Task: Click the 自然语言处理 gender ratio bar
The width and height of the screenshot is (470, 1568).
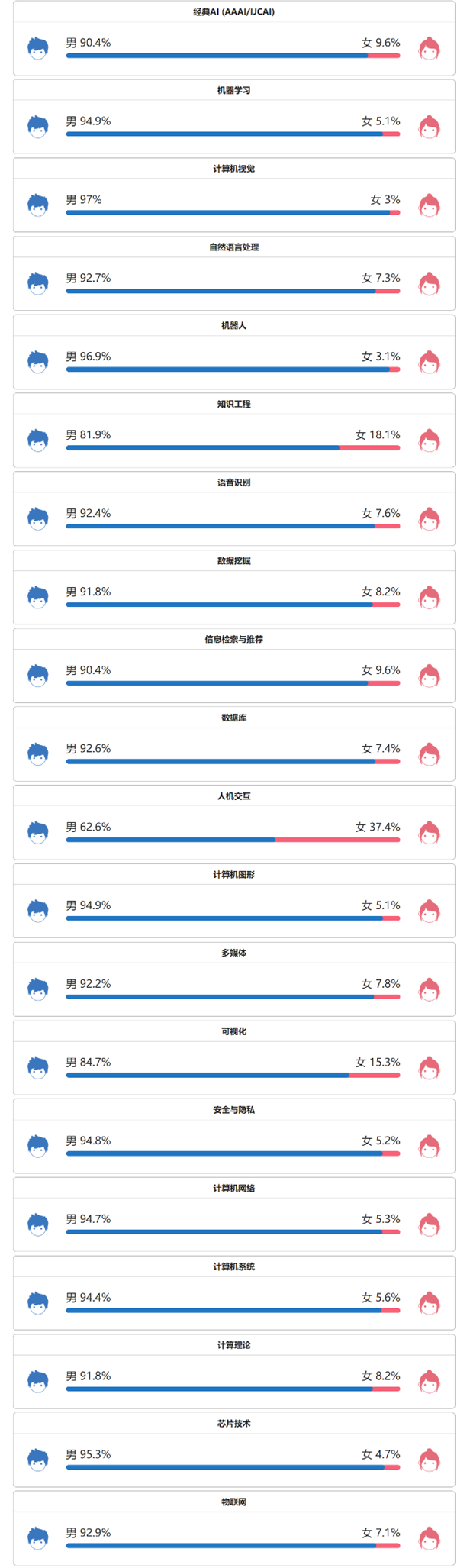Action: pos(233,291)
